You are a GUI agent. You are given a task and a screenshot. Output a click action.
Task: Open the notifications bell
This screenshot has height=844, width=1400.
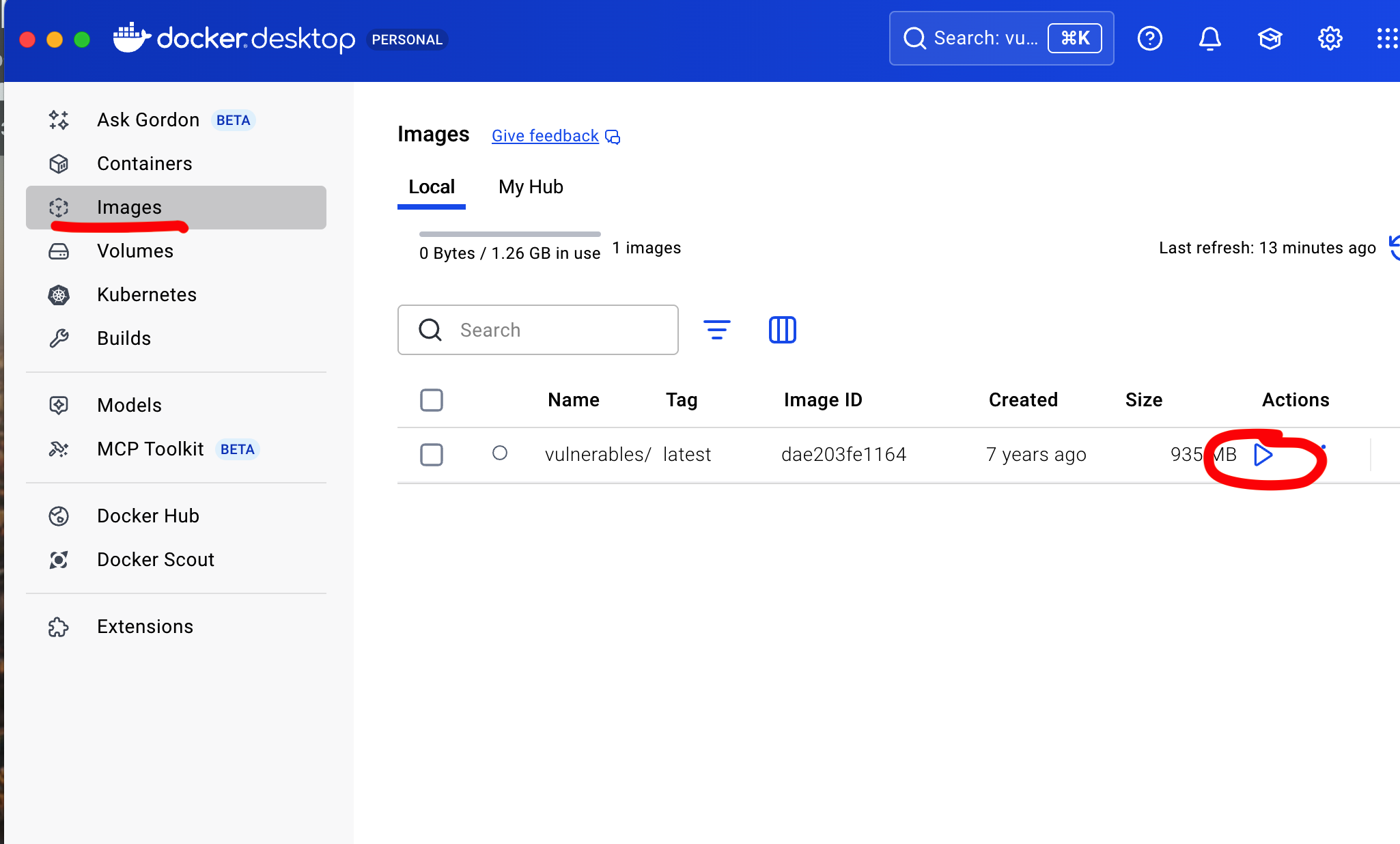(1209, 39)
